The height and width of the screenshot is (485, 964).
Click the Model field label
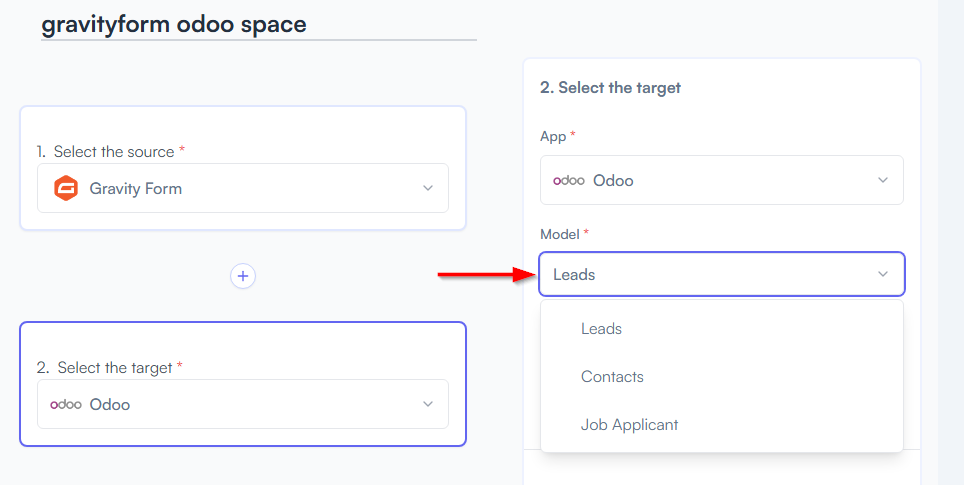[564, 234]
